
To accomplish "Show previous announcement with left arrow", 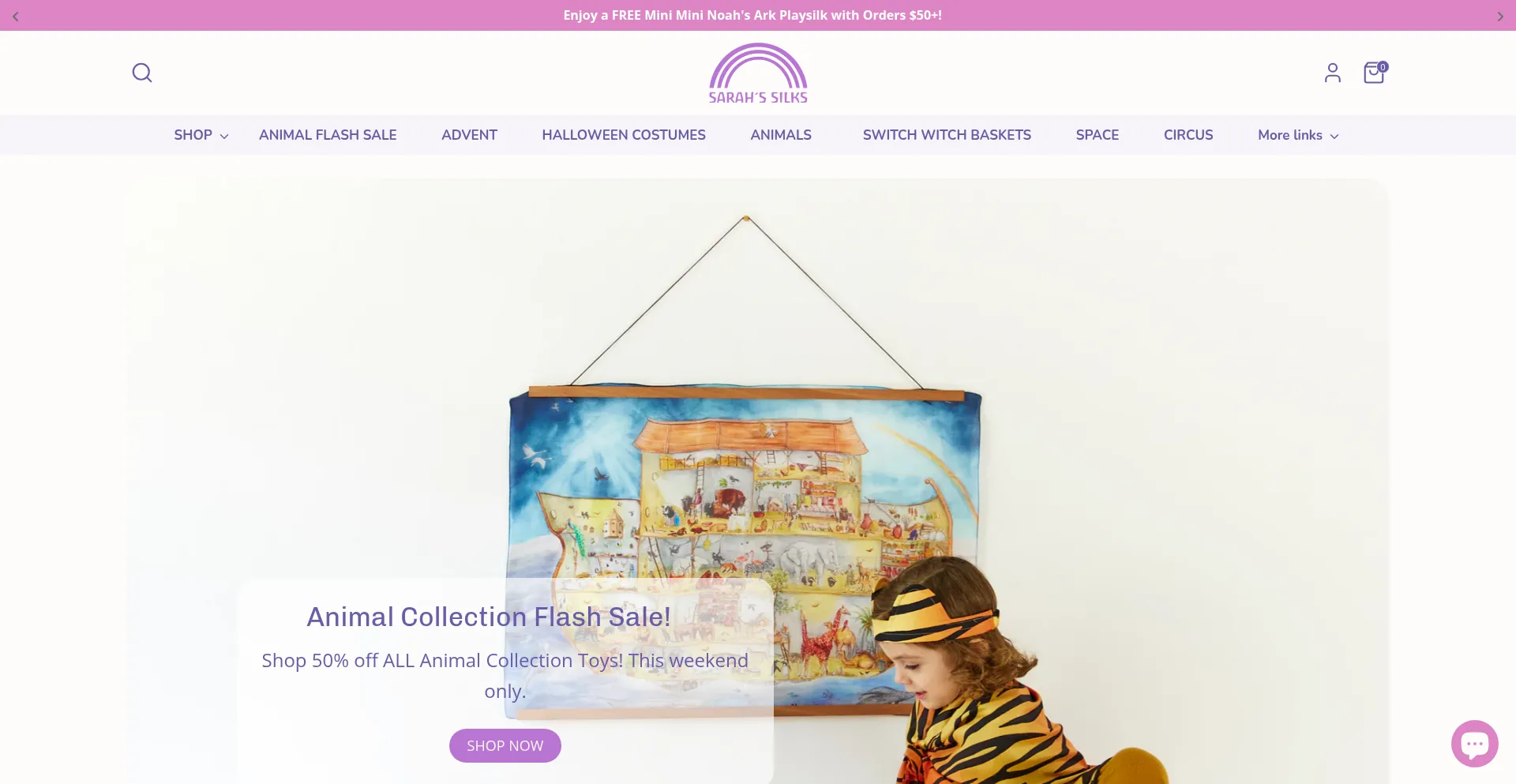I will coord(16,16).
